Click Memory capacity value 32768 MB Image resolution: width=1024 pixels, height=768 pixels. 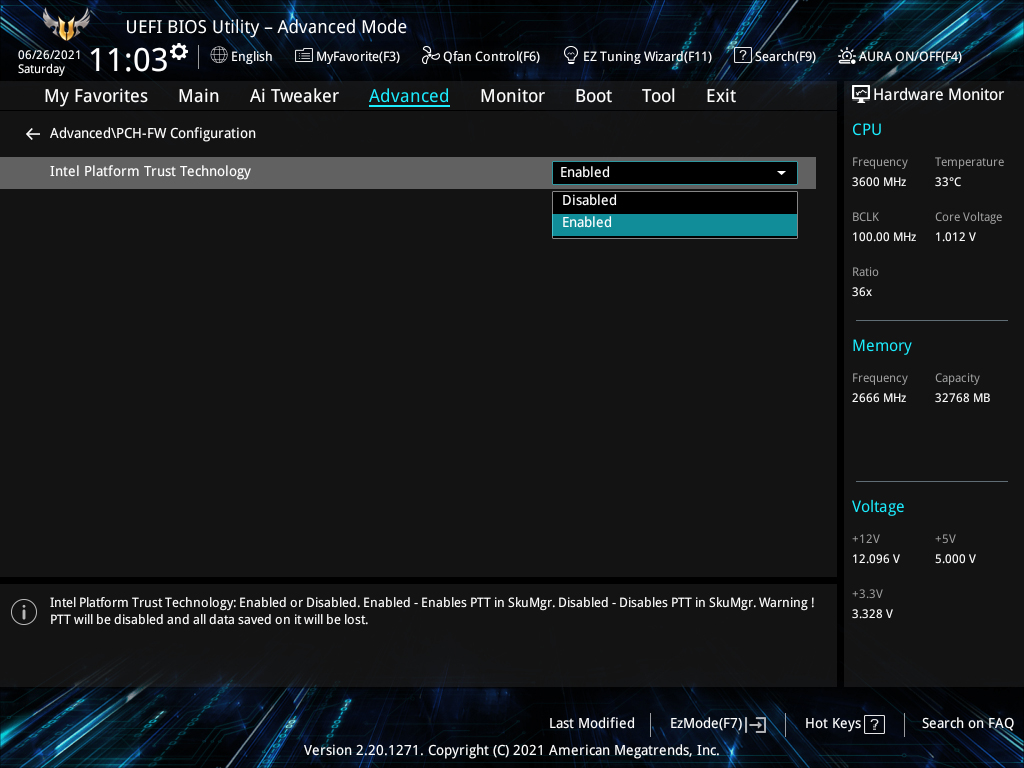(x=962, y=398)
